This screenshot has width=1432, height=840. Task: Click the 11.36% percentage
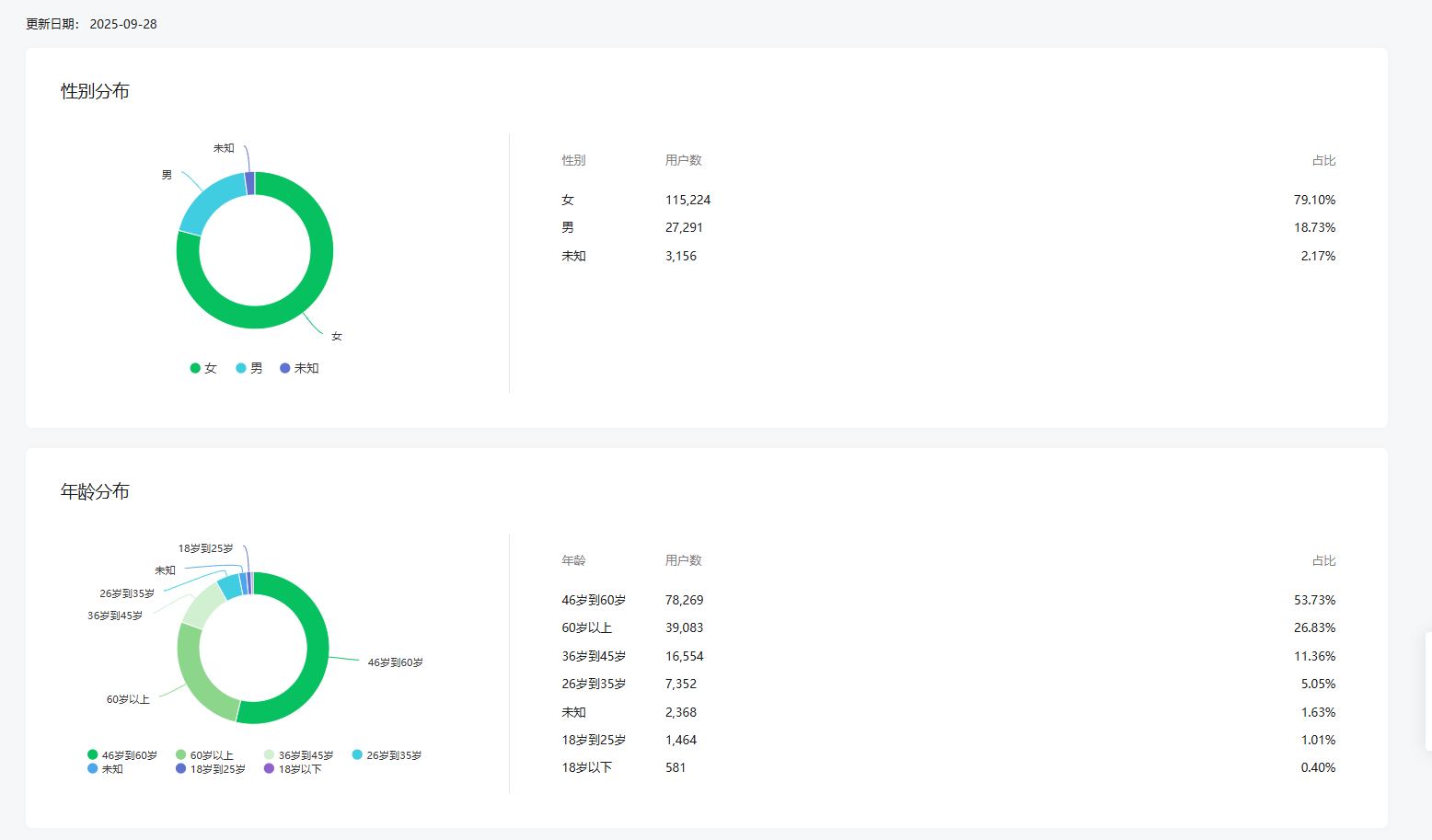click(x=1314, y=656)
